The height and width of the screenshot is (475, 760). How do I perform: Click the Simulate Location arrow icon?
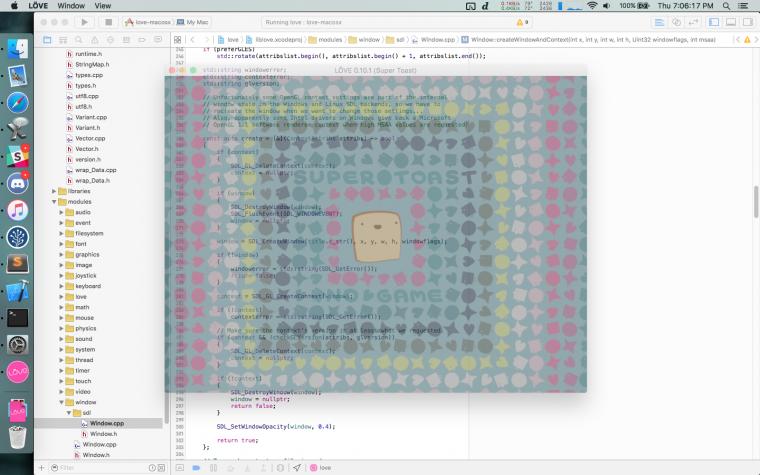pos(297,468)
